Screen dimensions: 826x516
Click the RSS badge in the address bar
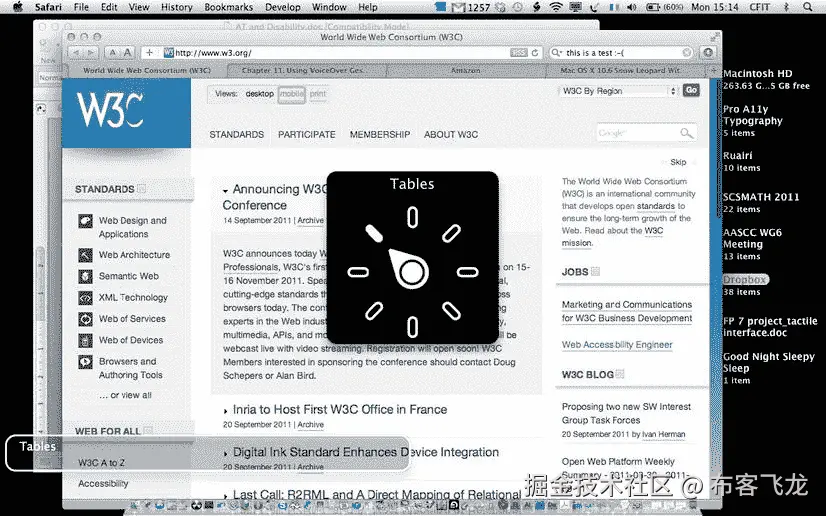518,53
